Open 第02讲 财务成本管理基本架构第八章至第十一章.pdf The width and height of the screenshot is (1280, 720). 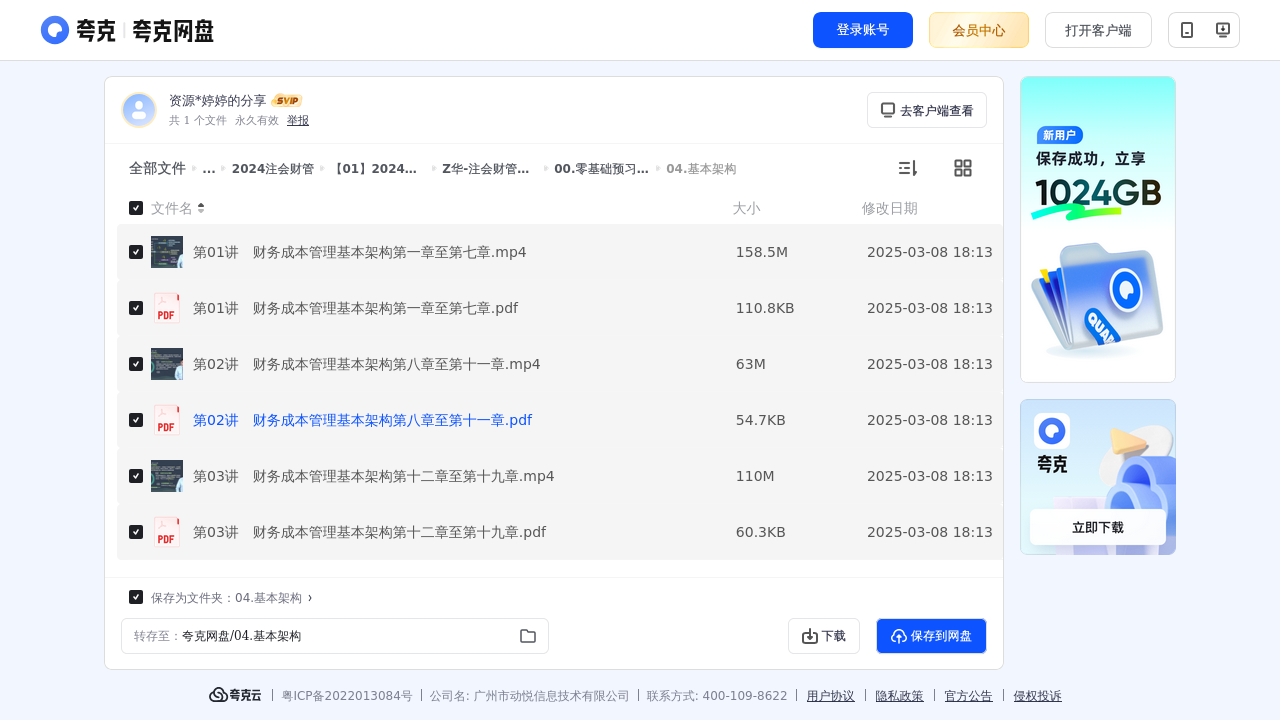click(x=362, y=420)
